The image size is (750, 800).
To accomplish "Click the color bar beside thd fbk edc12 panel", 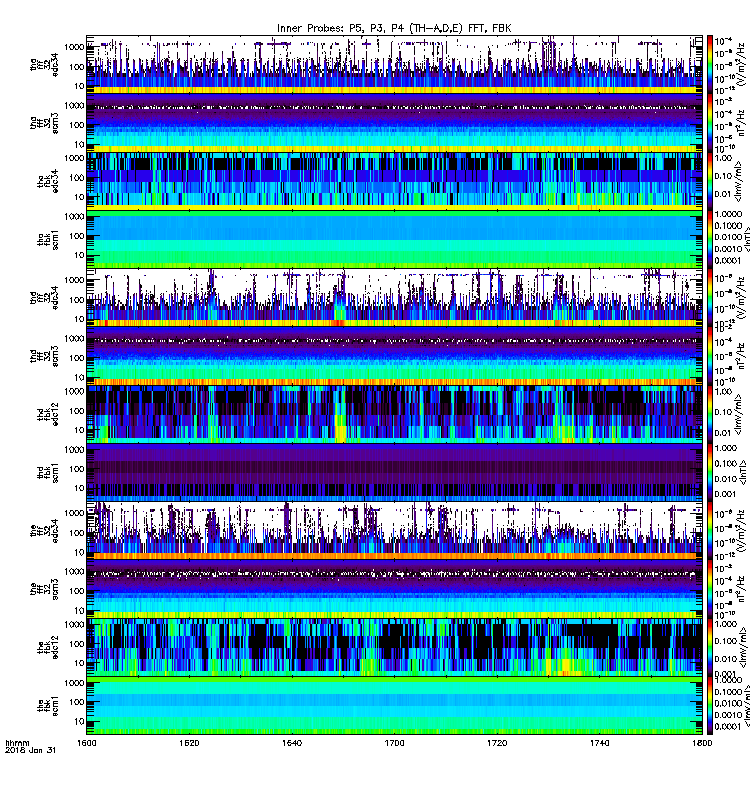I will (710, 414).
